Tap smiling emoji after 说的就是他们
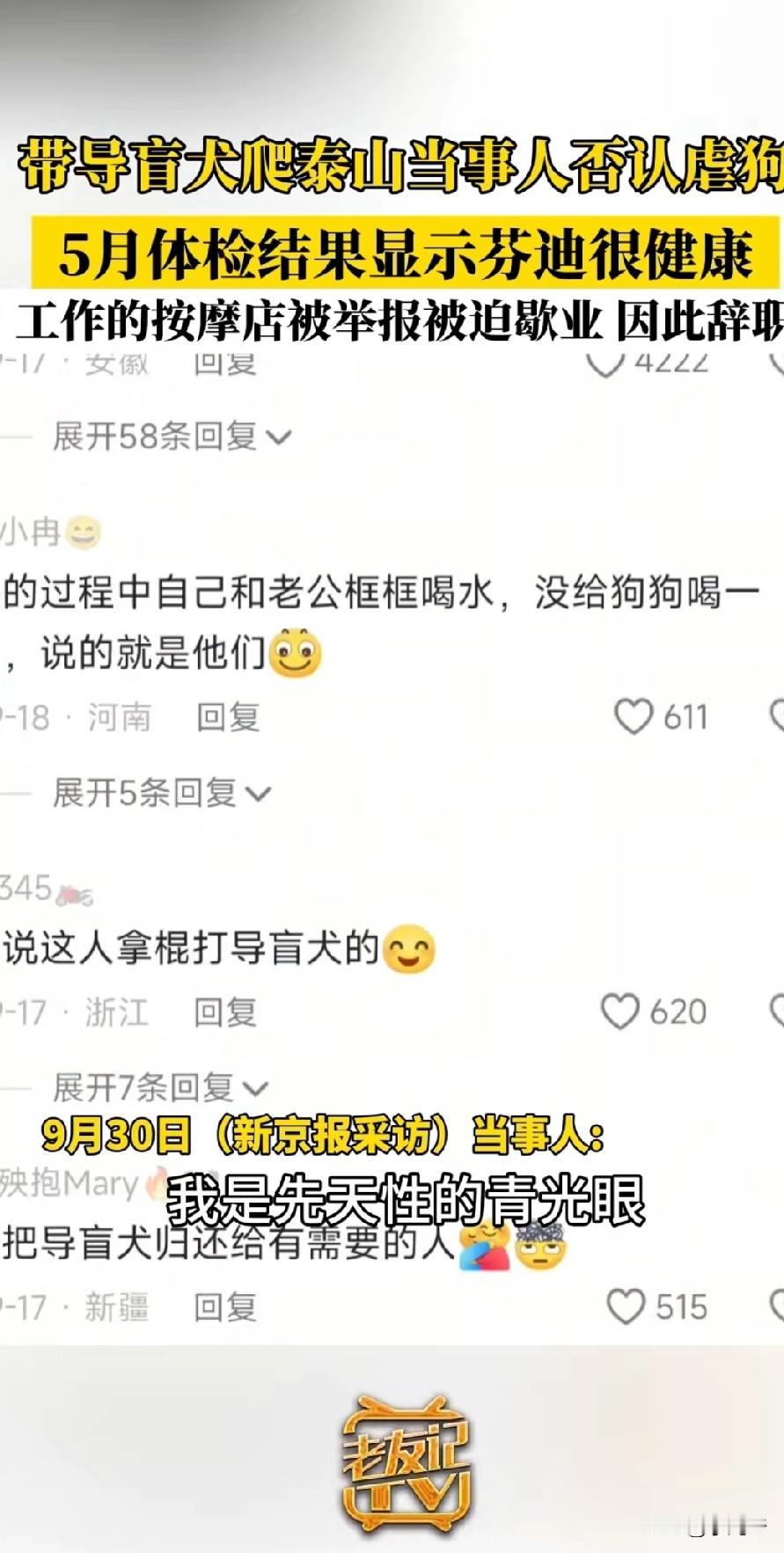 (296, 652)
